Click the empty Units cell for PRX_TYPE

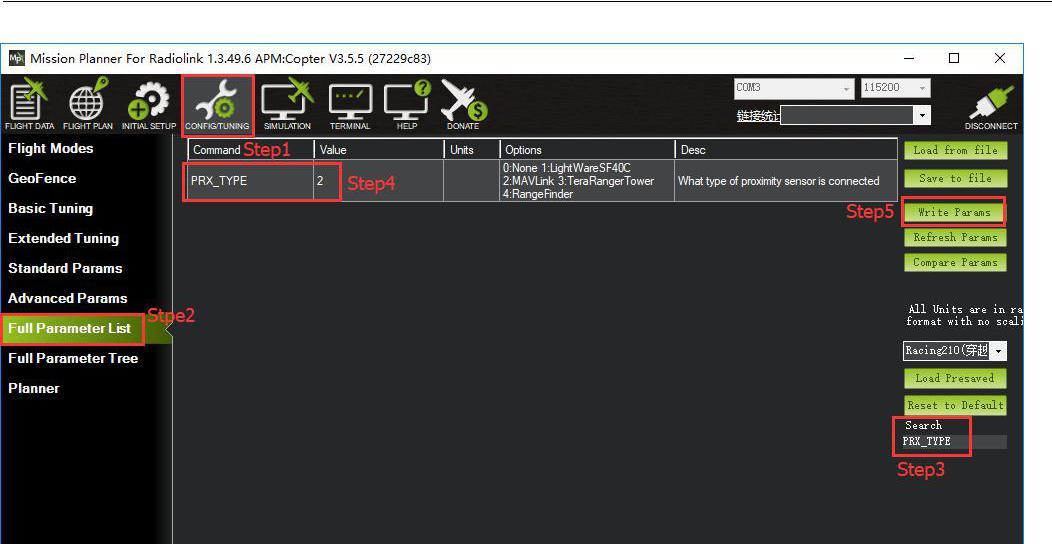(472, 180)
